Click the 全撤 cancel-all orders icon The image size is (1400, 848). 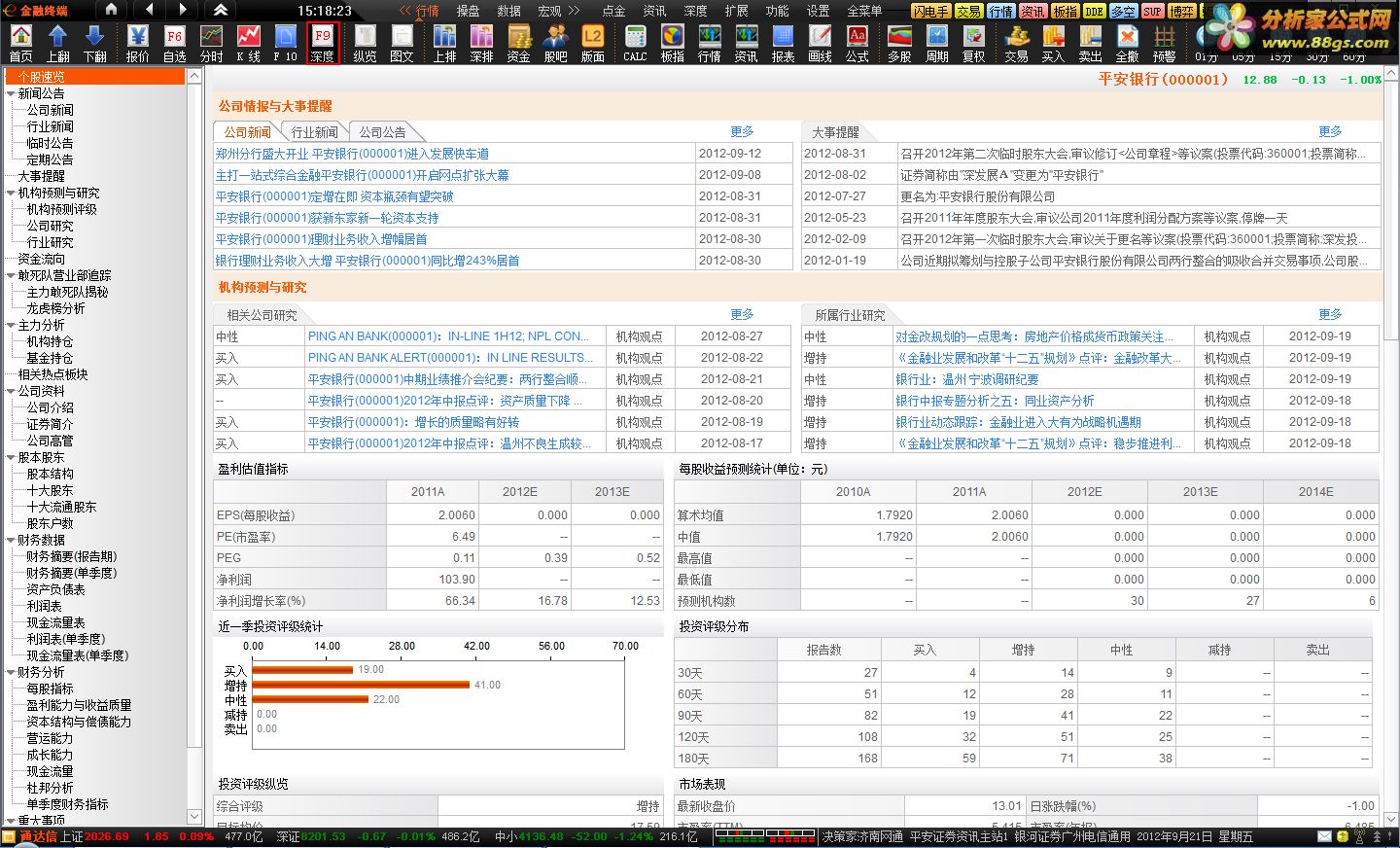(1128, 43)
